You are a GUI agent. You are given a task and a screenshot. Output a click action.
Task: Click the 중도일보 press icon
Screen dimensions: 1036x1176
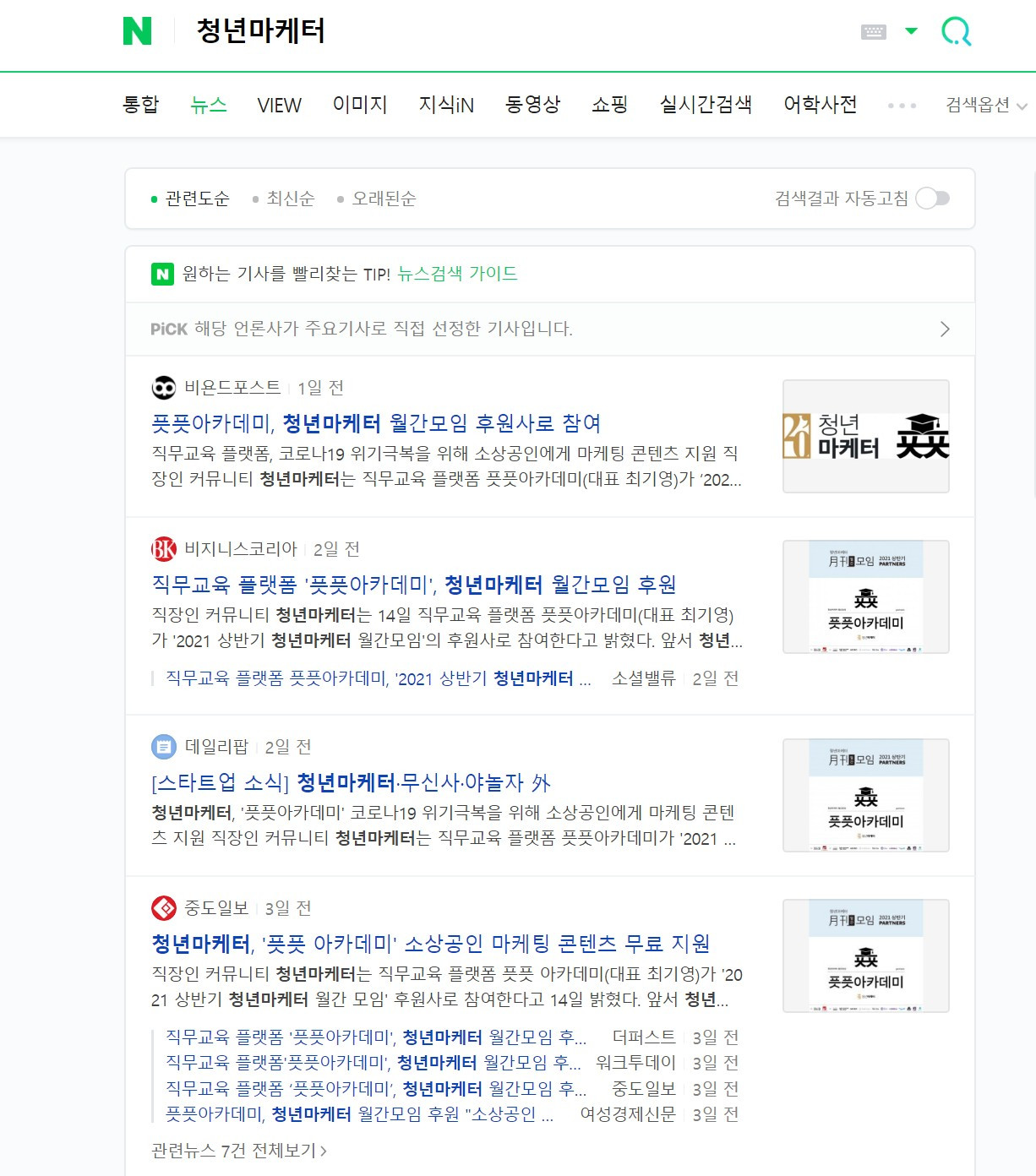point(162,909)
